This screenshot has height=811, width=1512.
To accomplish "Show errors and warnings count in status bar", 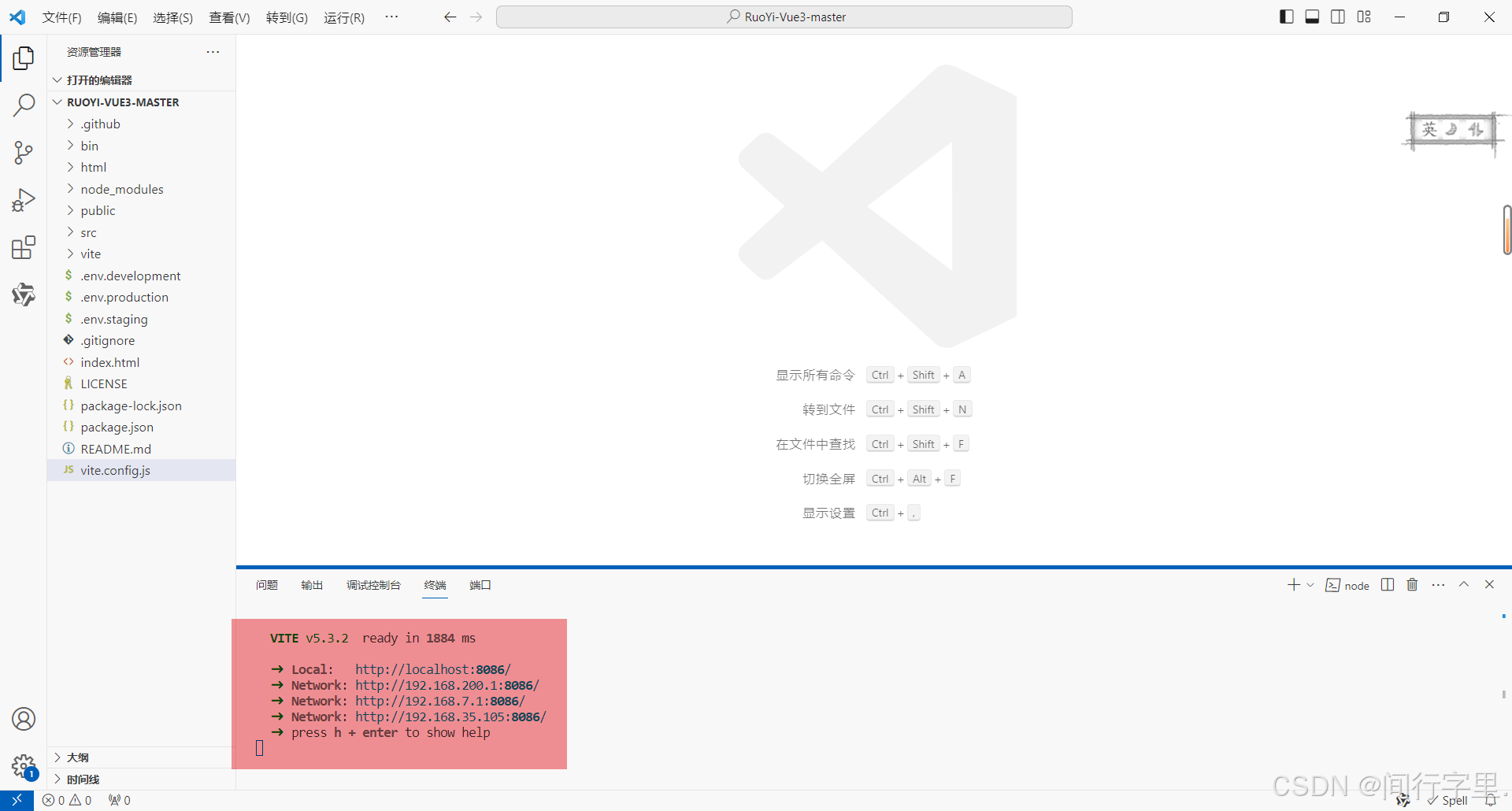I will pos(67,800).
